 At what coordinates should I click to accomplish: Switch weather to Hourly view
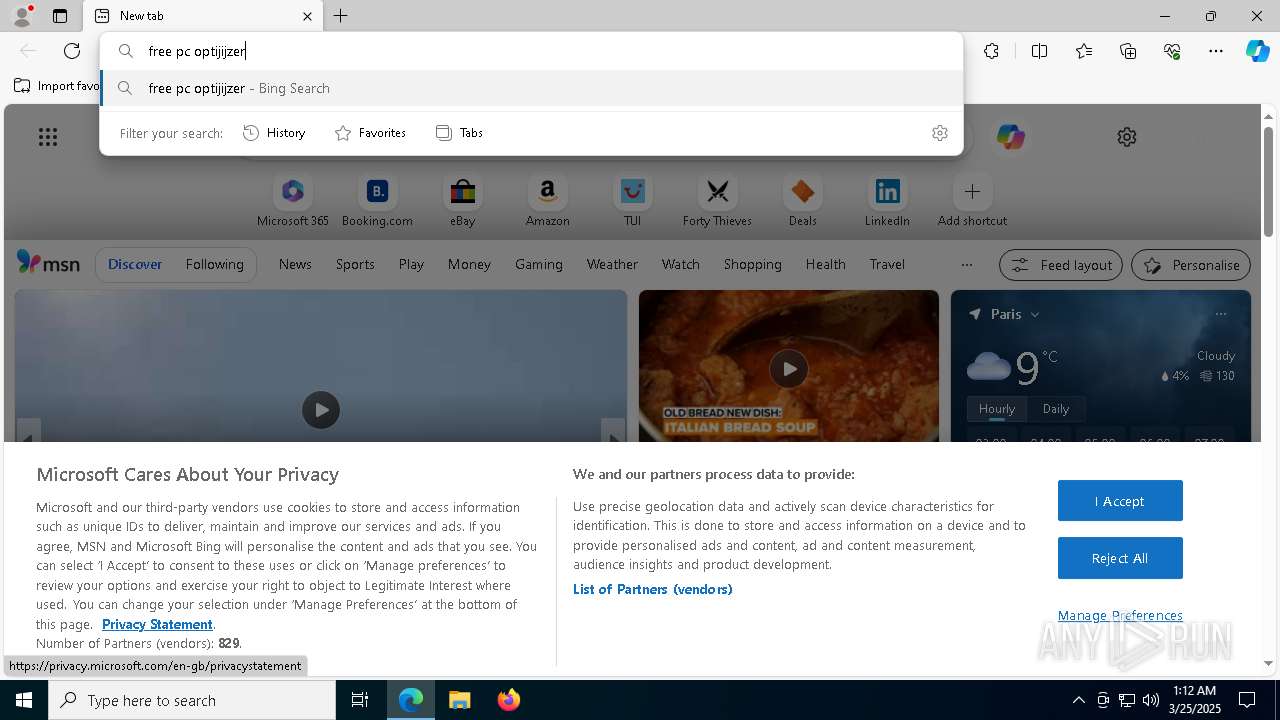(996, 409)
